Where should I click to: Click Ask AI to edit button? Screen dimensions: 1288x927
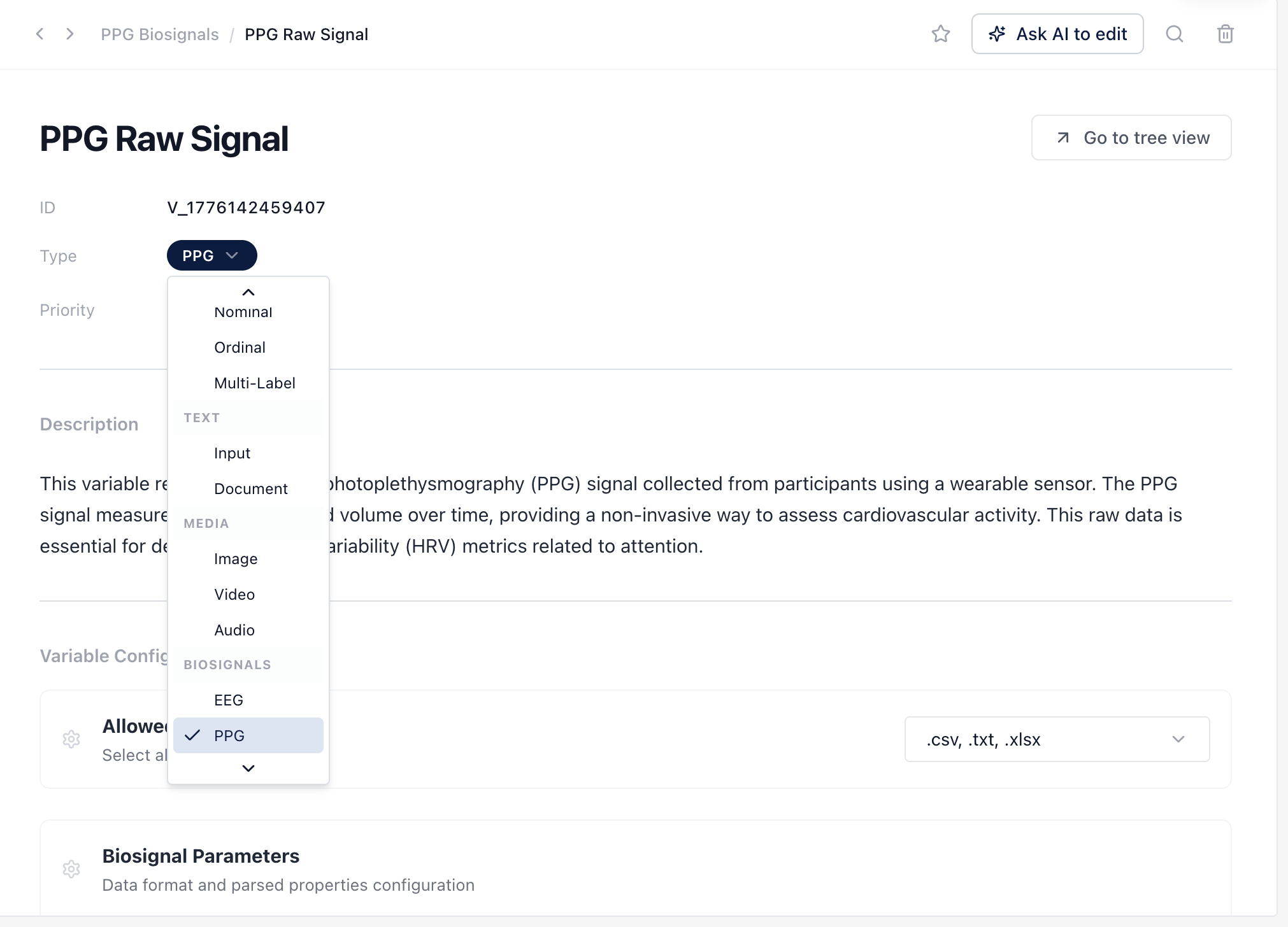point(1057,34)
